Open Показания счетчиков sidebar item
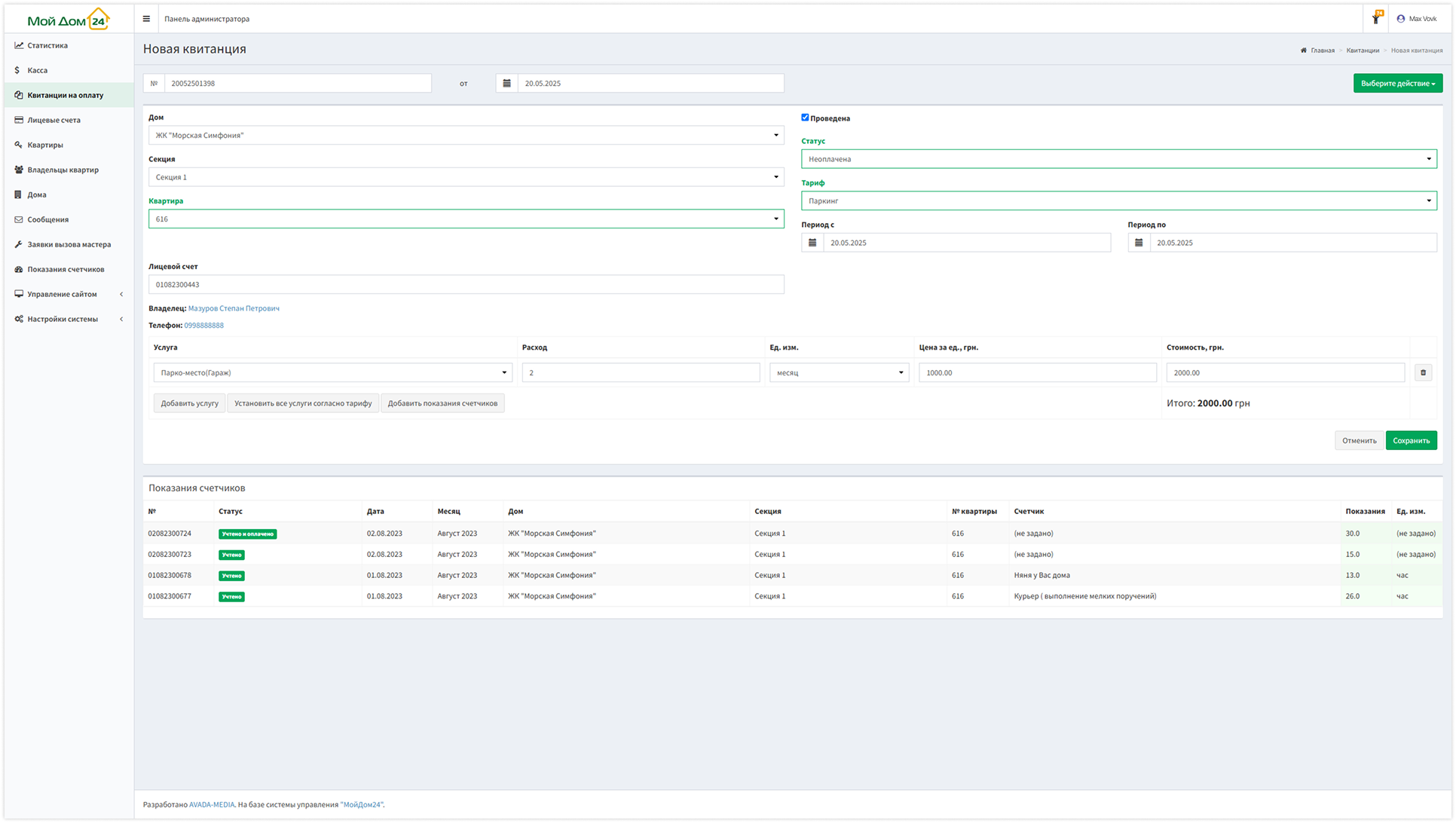The height and width of the screenshot is (823, 1456). pos(66,270)
